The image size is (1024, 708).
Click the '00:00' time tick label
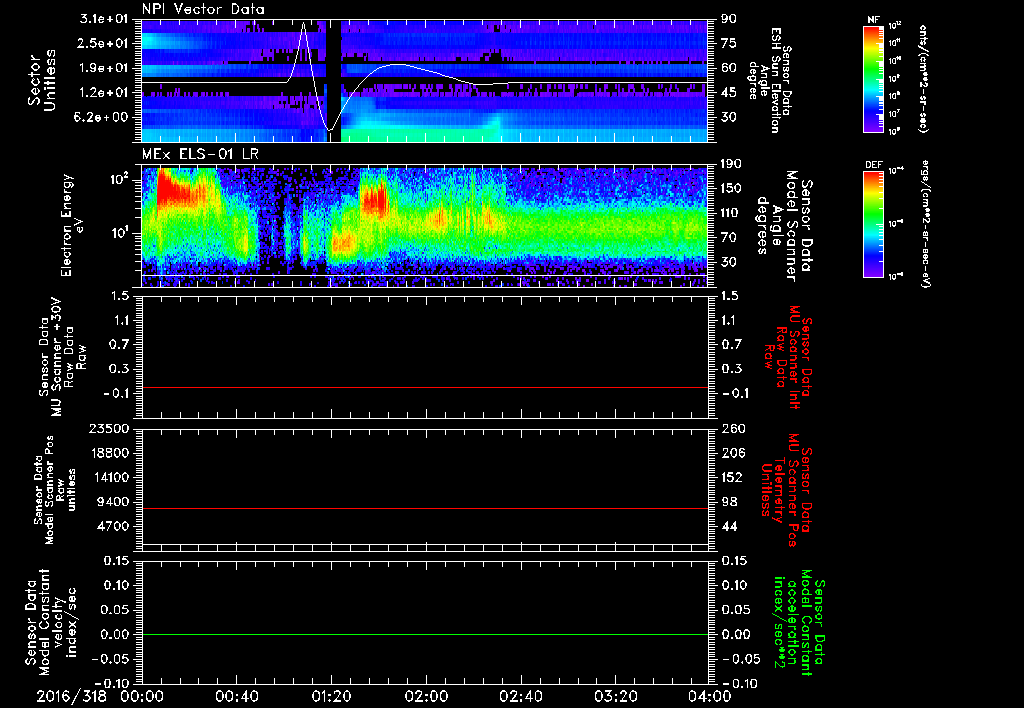point(142,696)
